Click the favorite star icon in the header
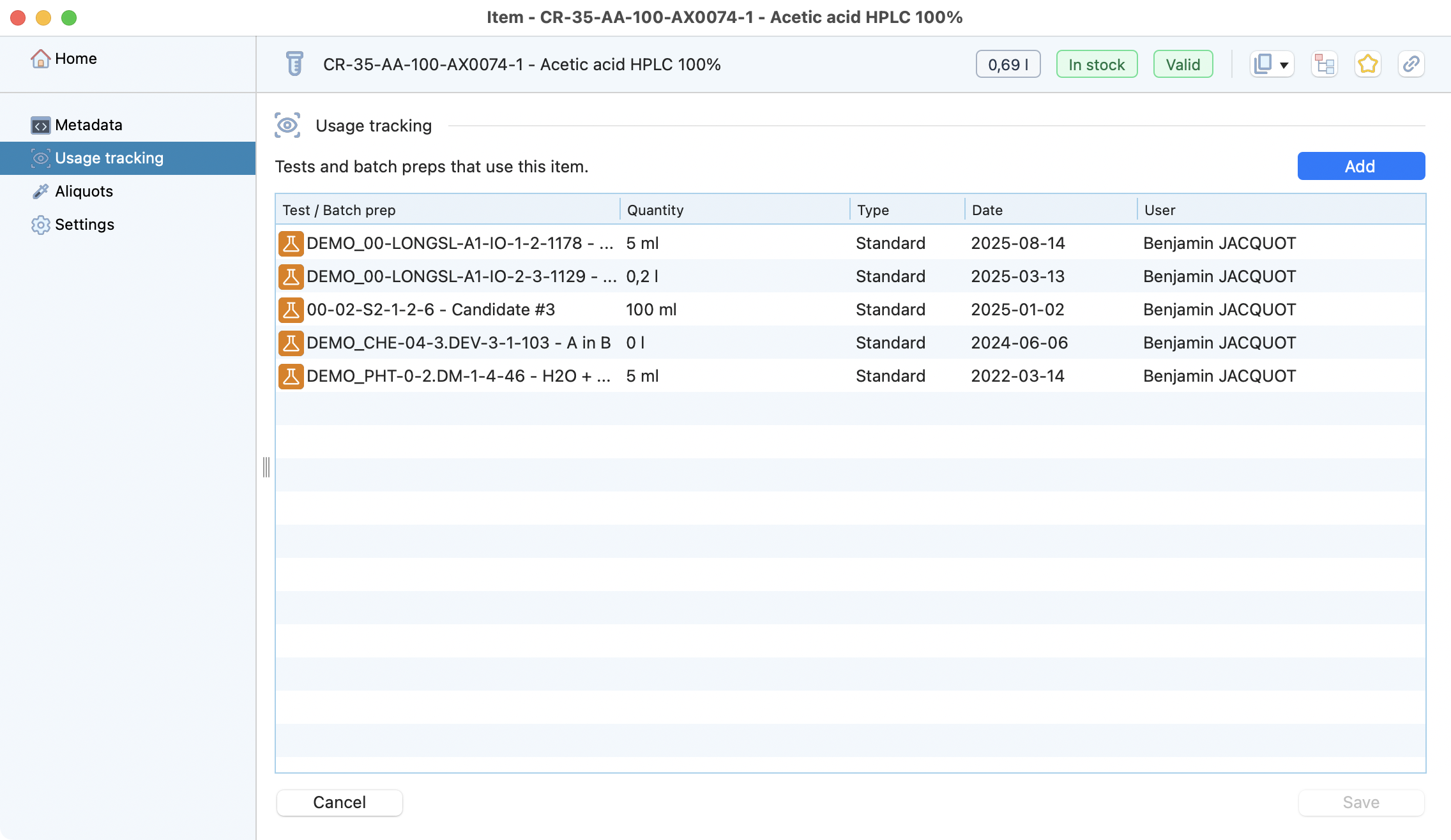The width and height of the screenshot is (1451, 840). point(1367,64)
